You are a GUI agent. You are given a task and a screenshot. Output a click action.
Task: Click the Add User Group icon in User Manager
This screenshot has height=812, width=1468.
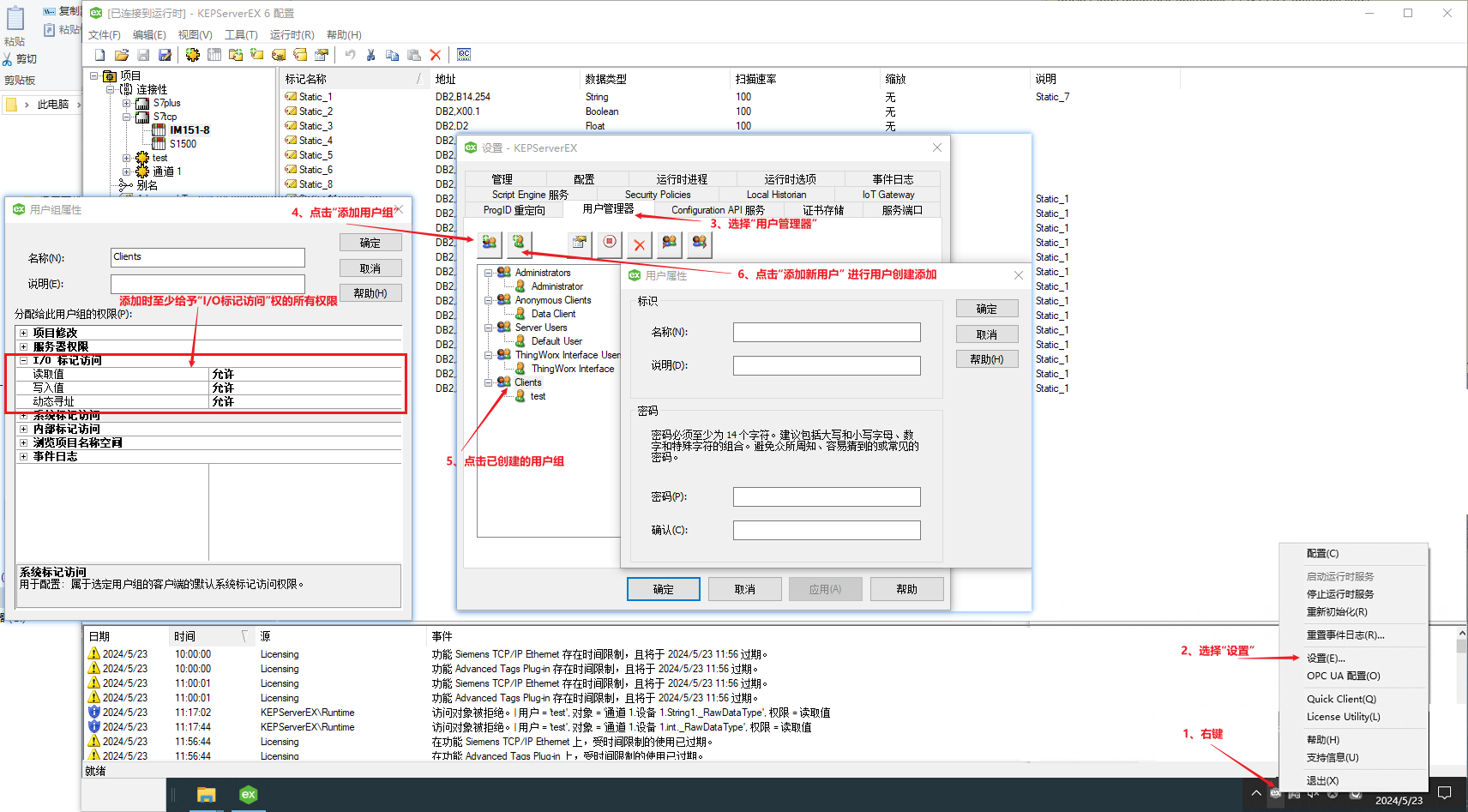click(x=489, y=243)
